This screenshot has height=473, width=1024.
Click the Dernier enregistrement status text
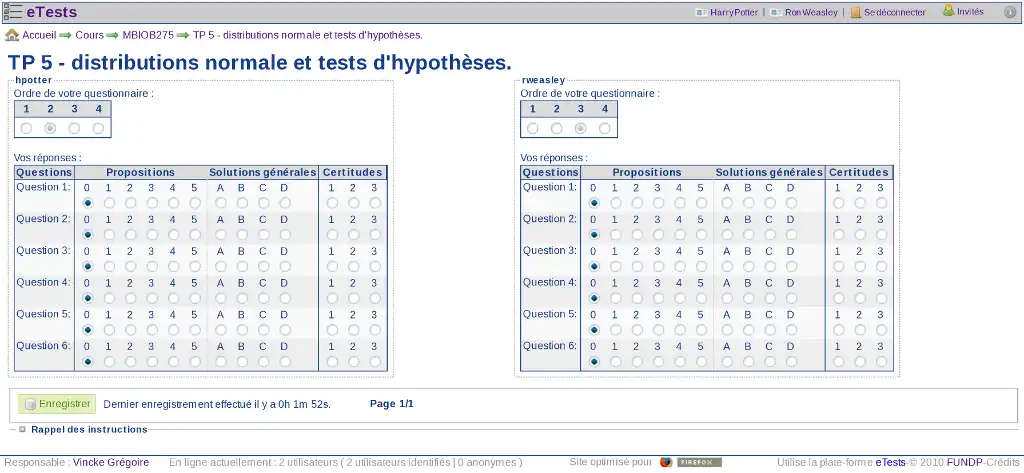[x=217, y=404]
